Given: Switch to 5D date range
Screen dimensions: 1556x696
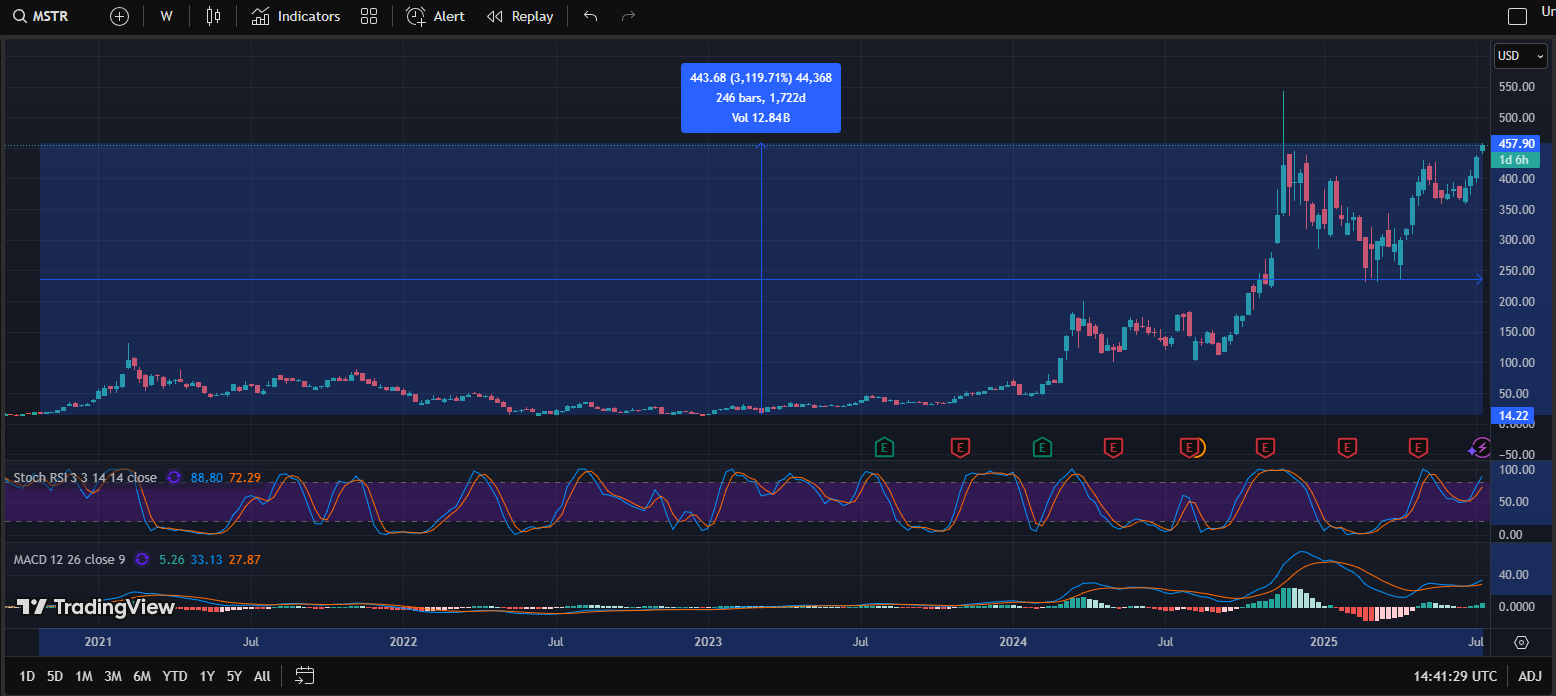Looking at the screenshot, I should [x=55, y=676].
